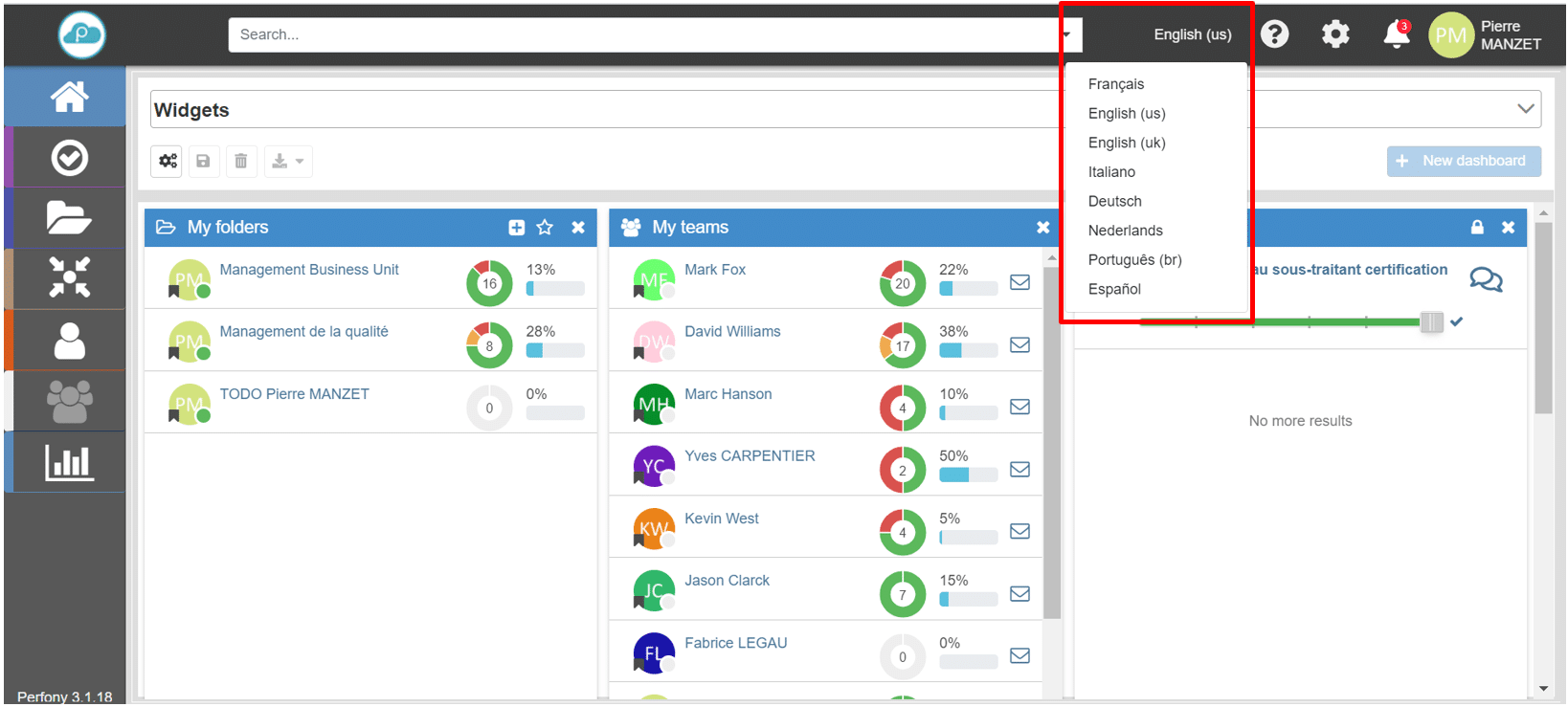
Task: Open the tasks checkmark sidebar icon
Action: coord(69,158)
